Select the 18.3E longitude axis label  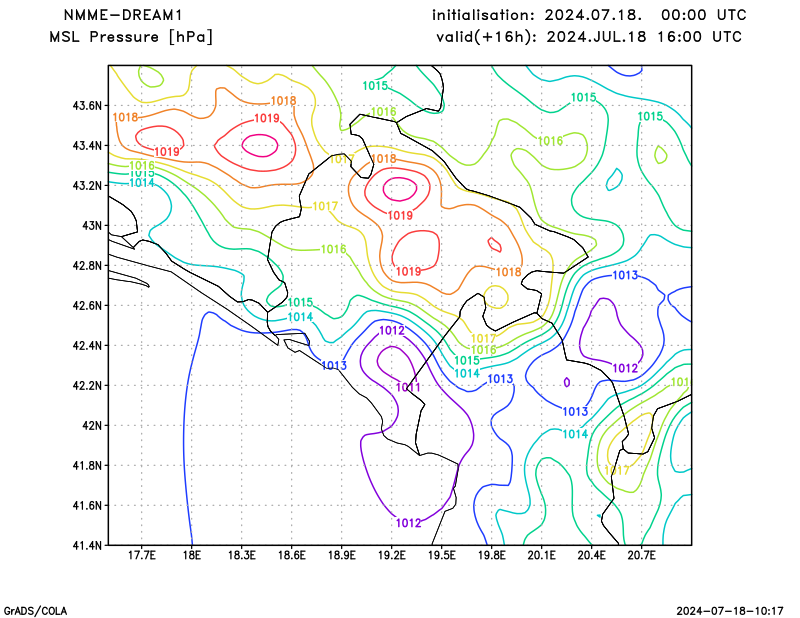[x=242, y=555]
